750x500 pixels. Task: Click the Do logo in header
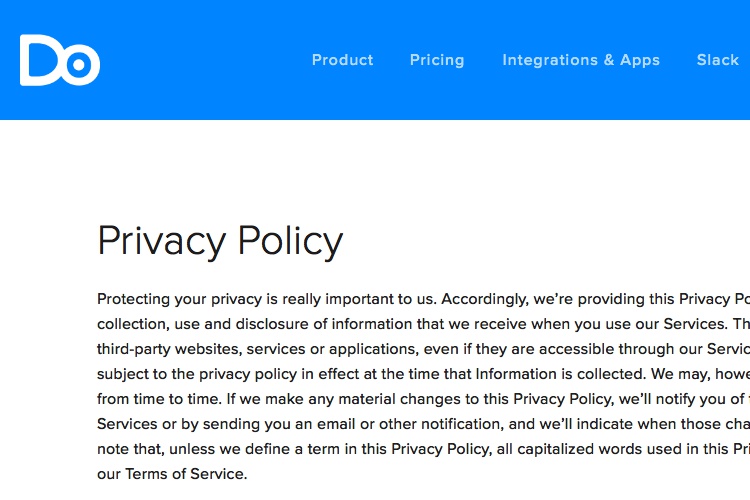click(x=60, y=60)
